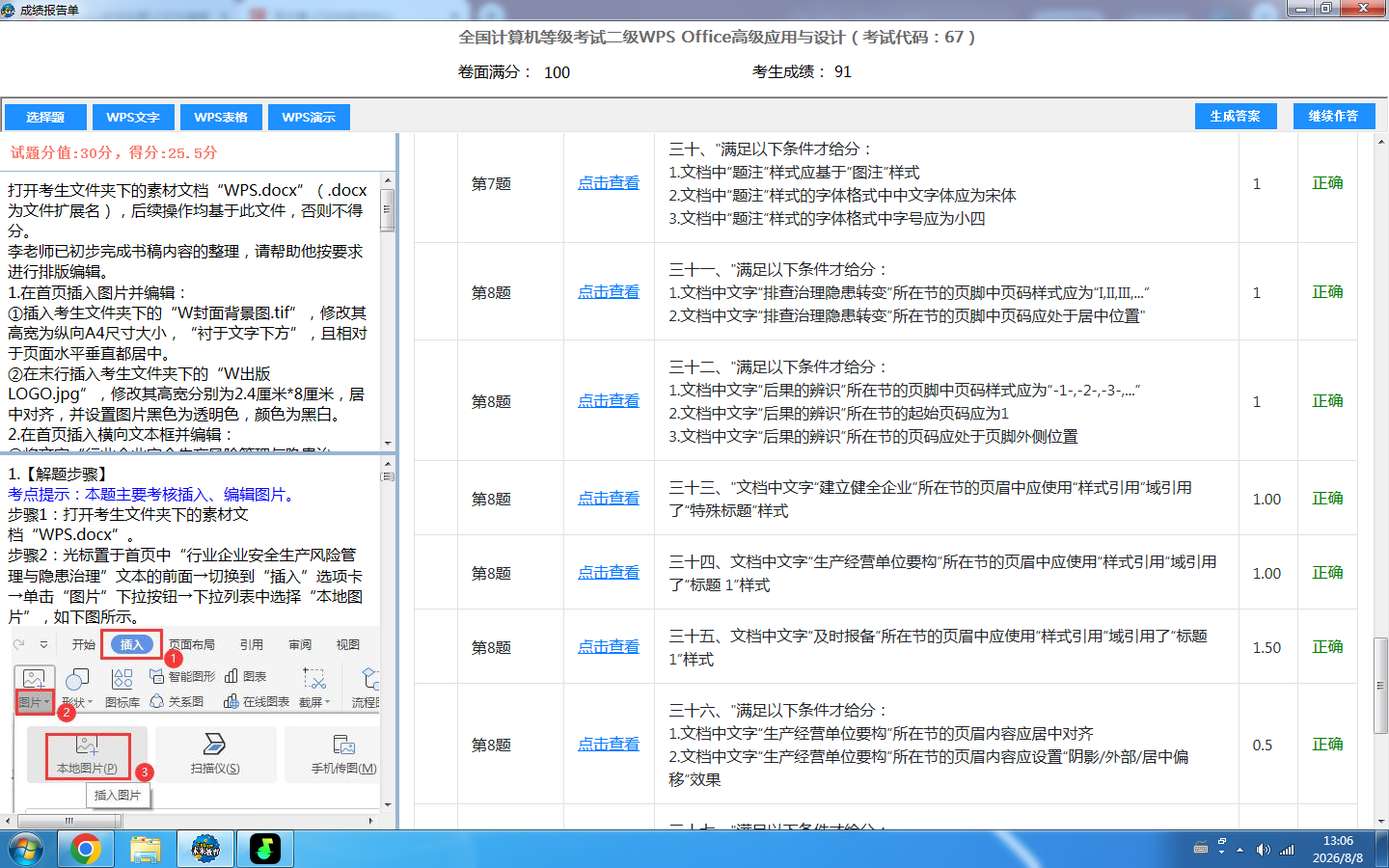Click the score value 1.50
The image size is (1389, 868).
tap(1266, 647)
